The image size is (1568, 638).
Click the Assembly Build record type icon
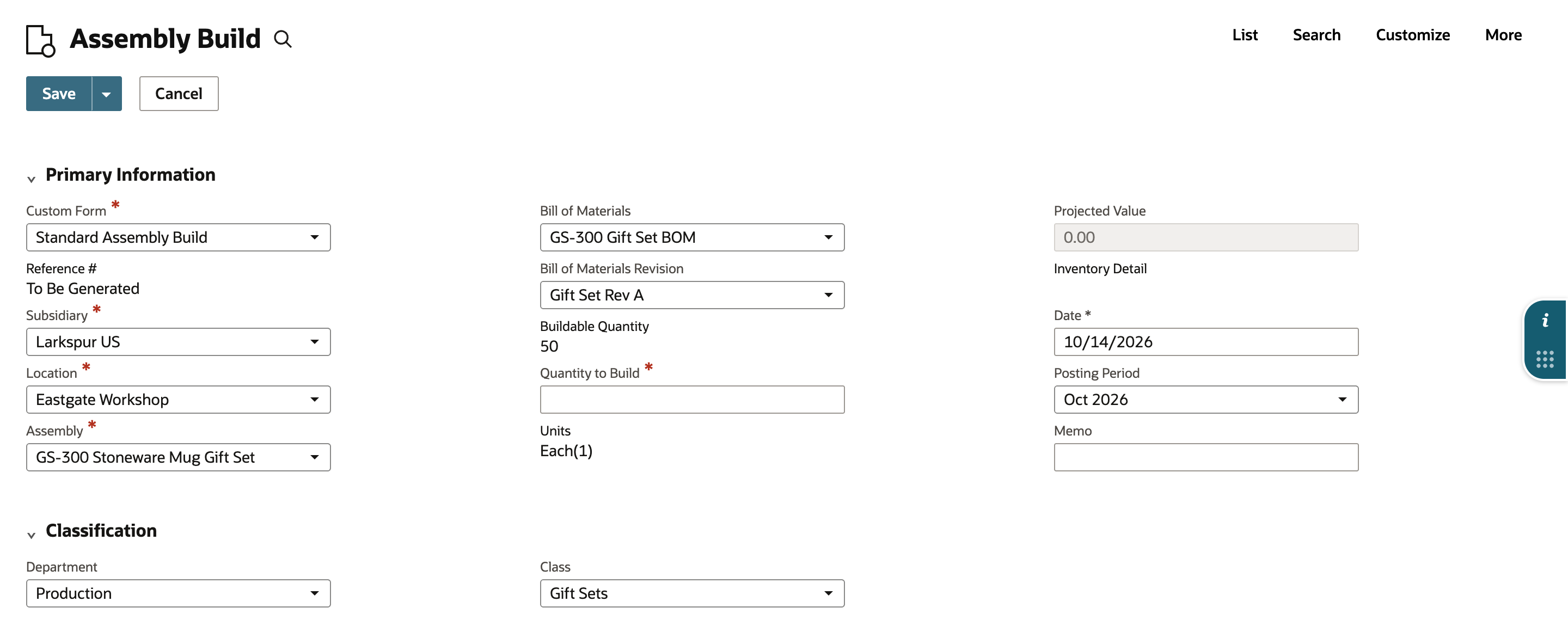41,41
